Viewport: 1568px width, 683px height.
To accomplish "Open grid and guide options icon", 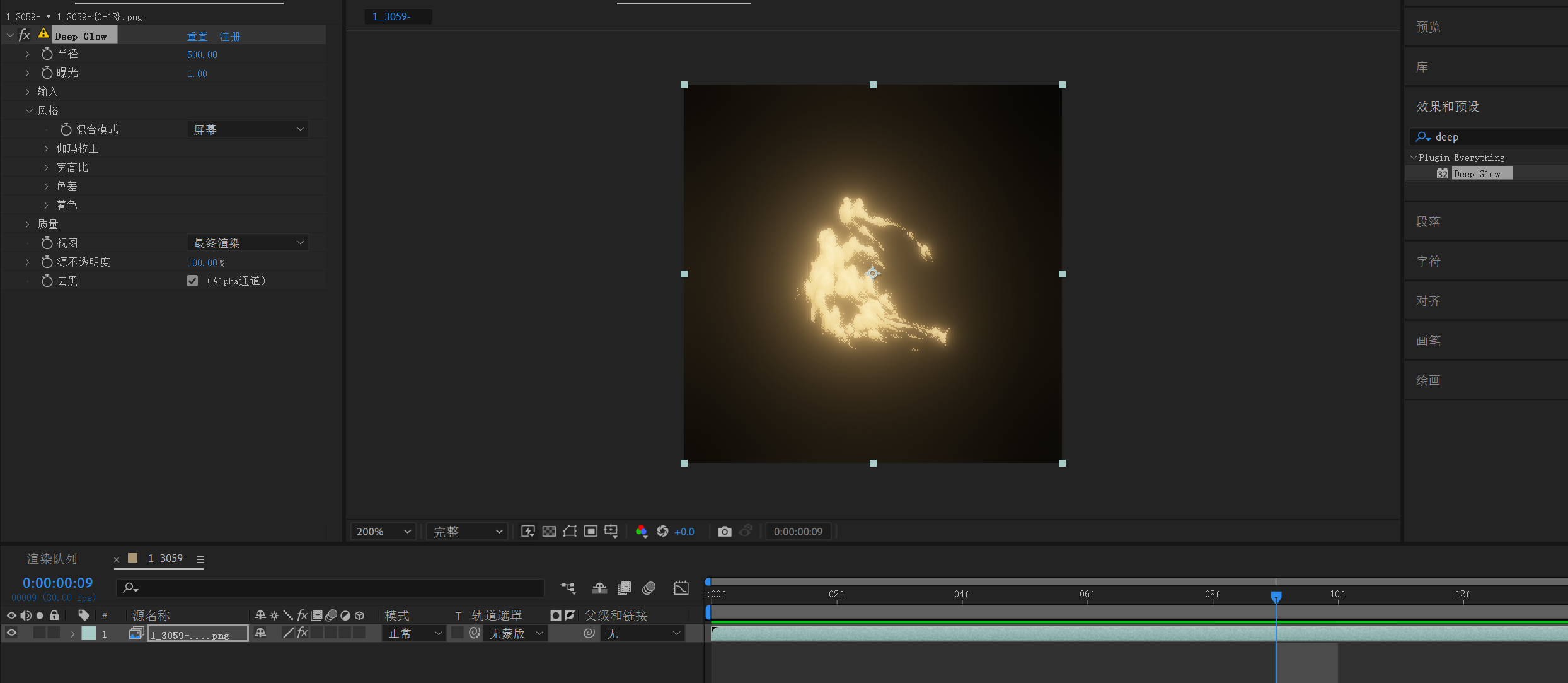I will (x=611, y=532).
